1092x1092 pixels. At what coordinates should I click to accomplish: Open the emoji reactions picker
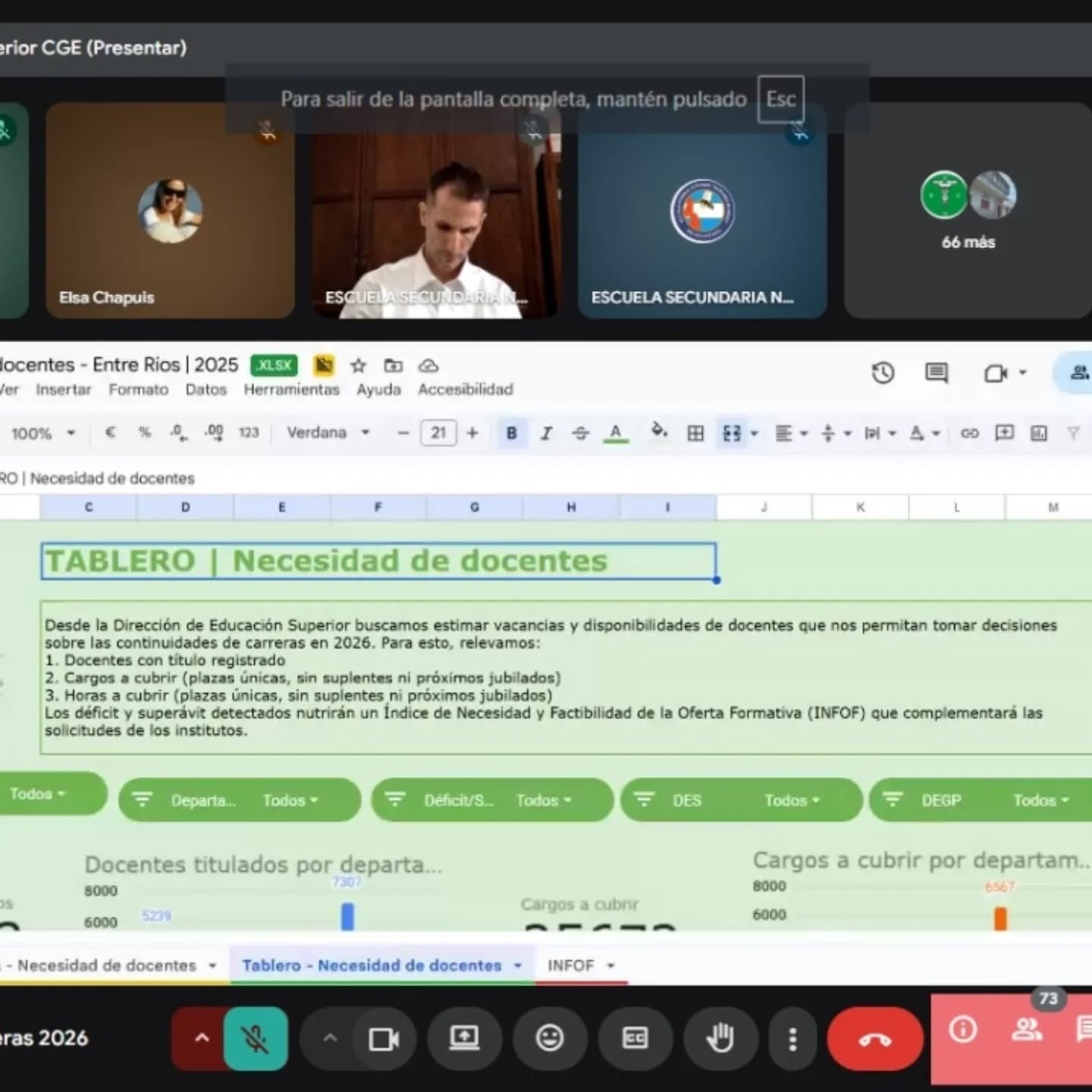pyautogui.click(x=549, y=1038)
